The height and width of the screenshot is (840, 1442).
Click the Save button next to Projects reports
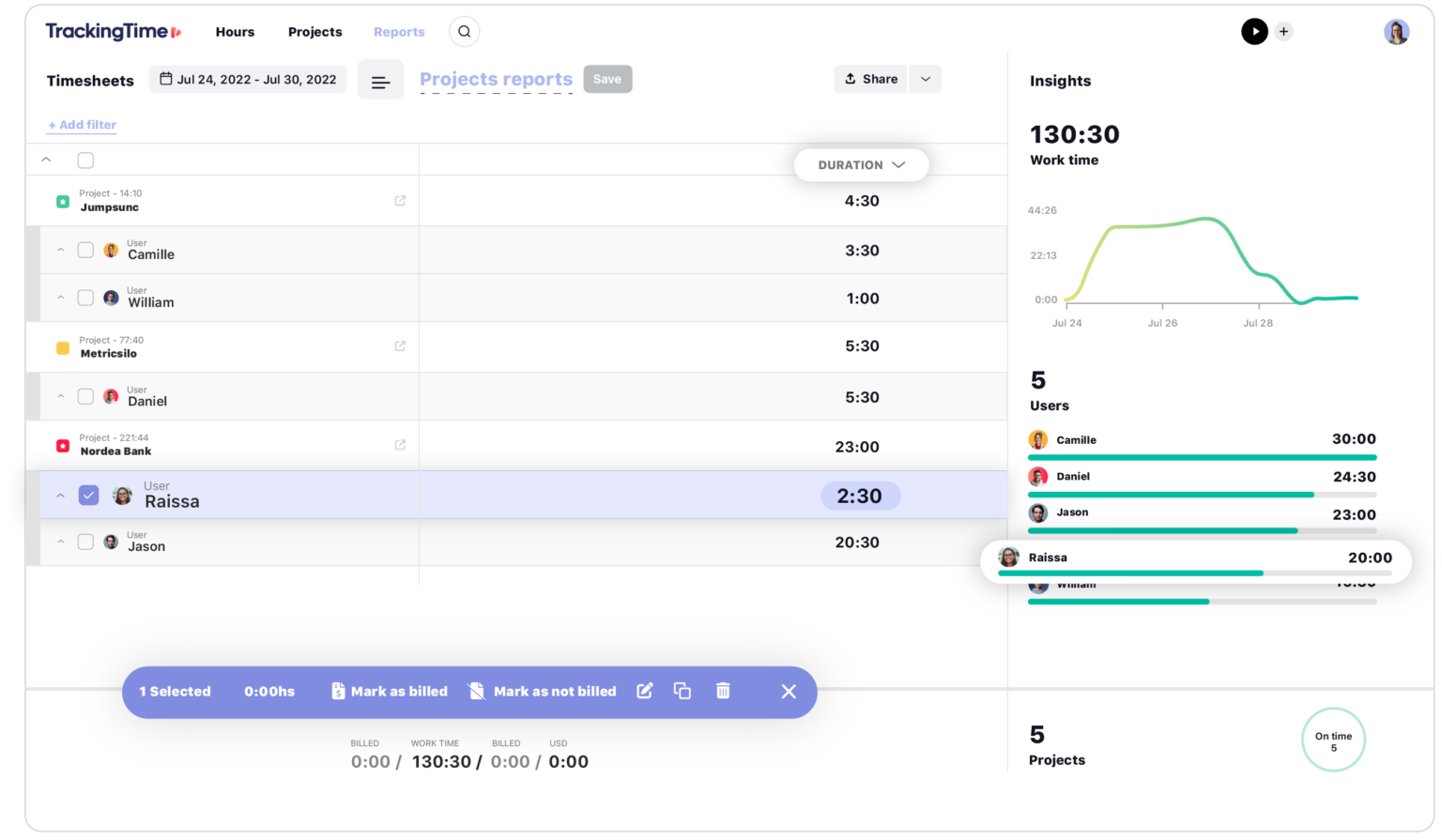[x=607, y=79]
